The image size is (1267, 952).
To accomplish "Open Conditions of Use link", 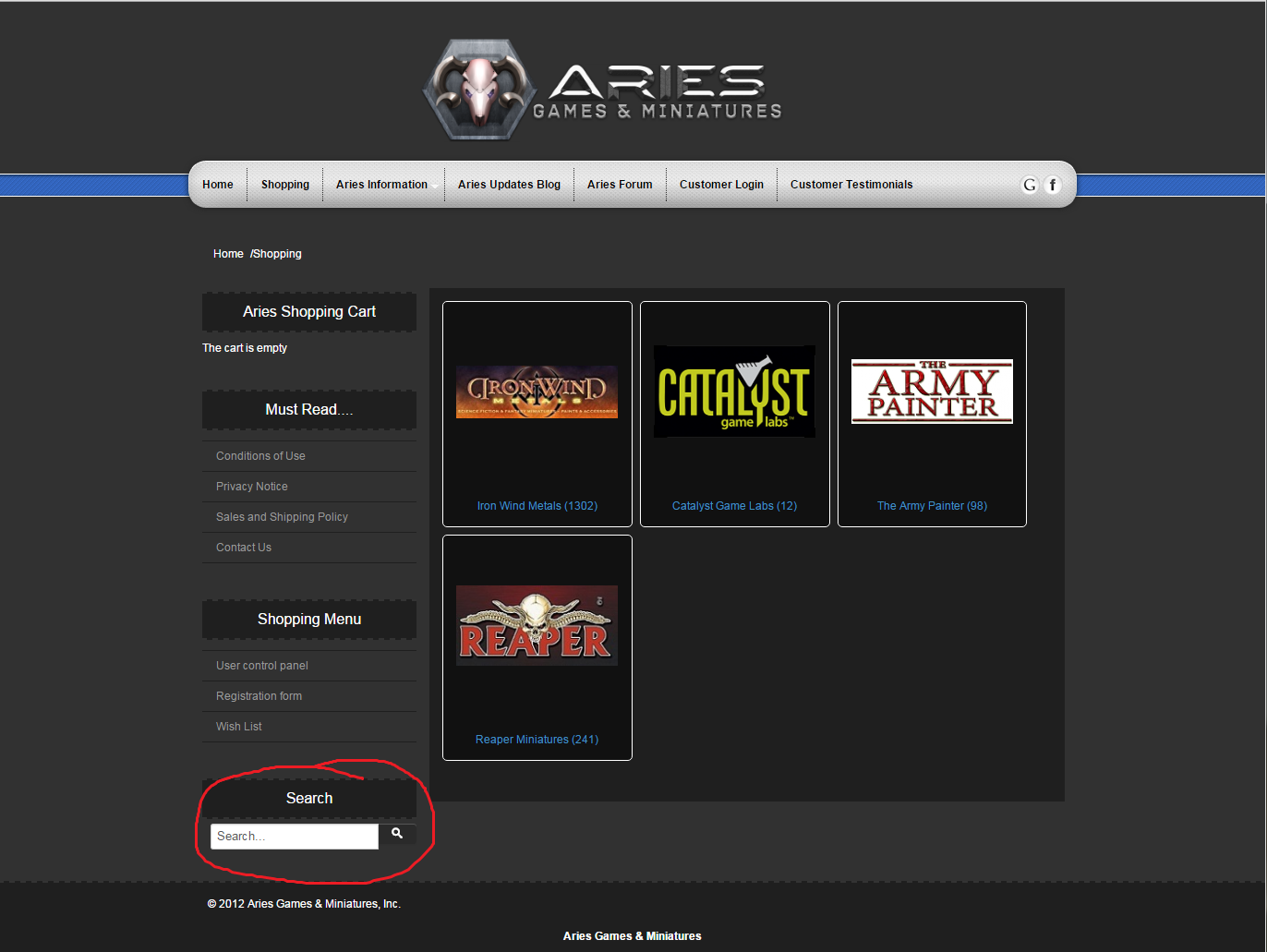I will pyautogui.click(x=260, y=456).
